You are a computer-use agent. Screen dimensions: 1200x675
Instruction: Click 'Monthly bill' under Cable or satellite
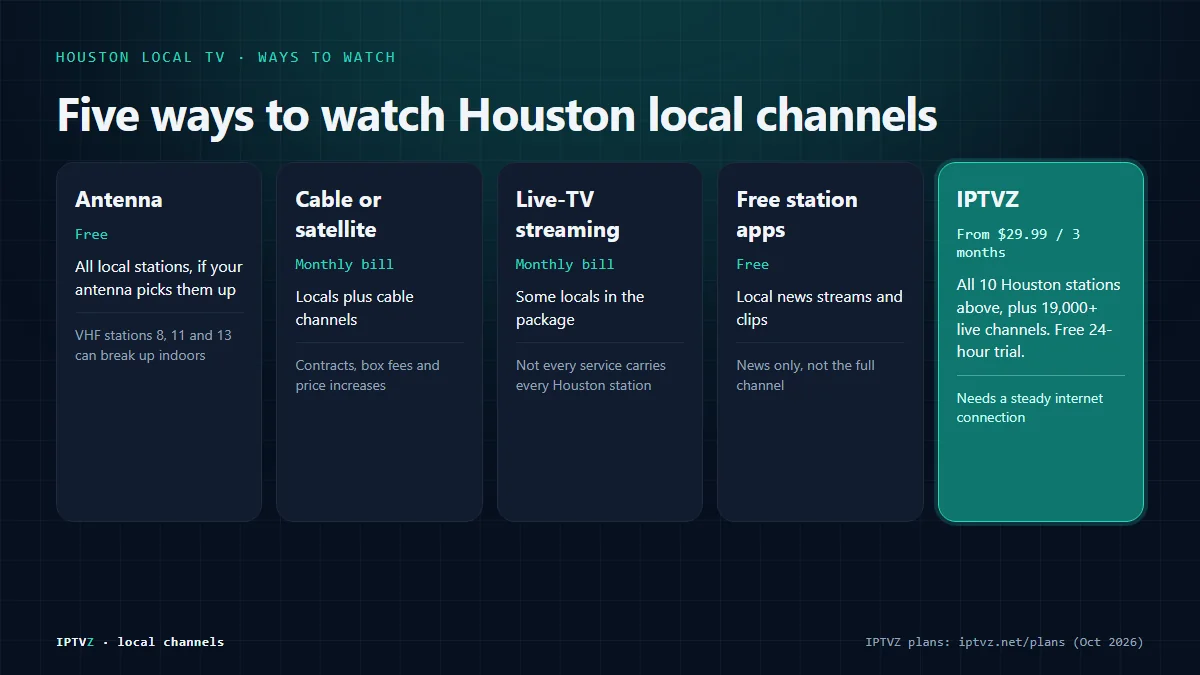point(344,264)
